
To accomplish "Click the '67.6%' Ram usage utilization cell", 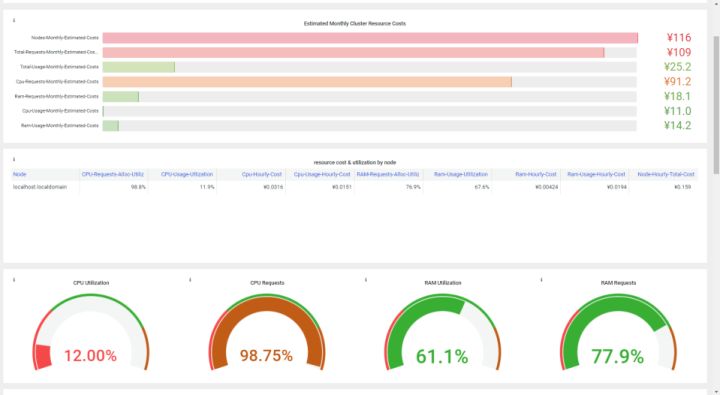I will coord(482,187).
